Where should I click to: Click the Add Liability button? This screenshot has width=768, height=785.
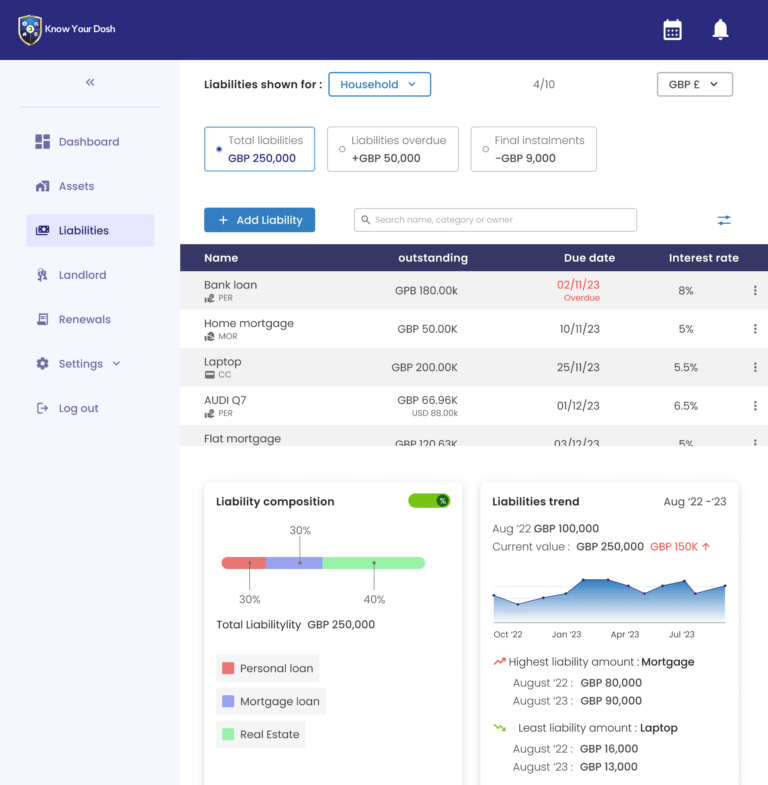coord(260,220)
